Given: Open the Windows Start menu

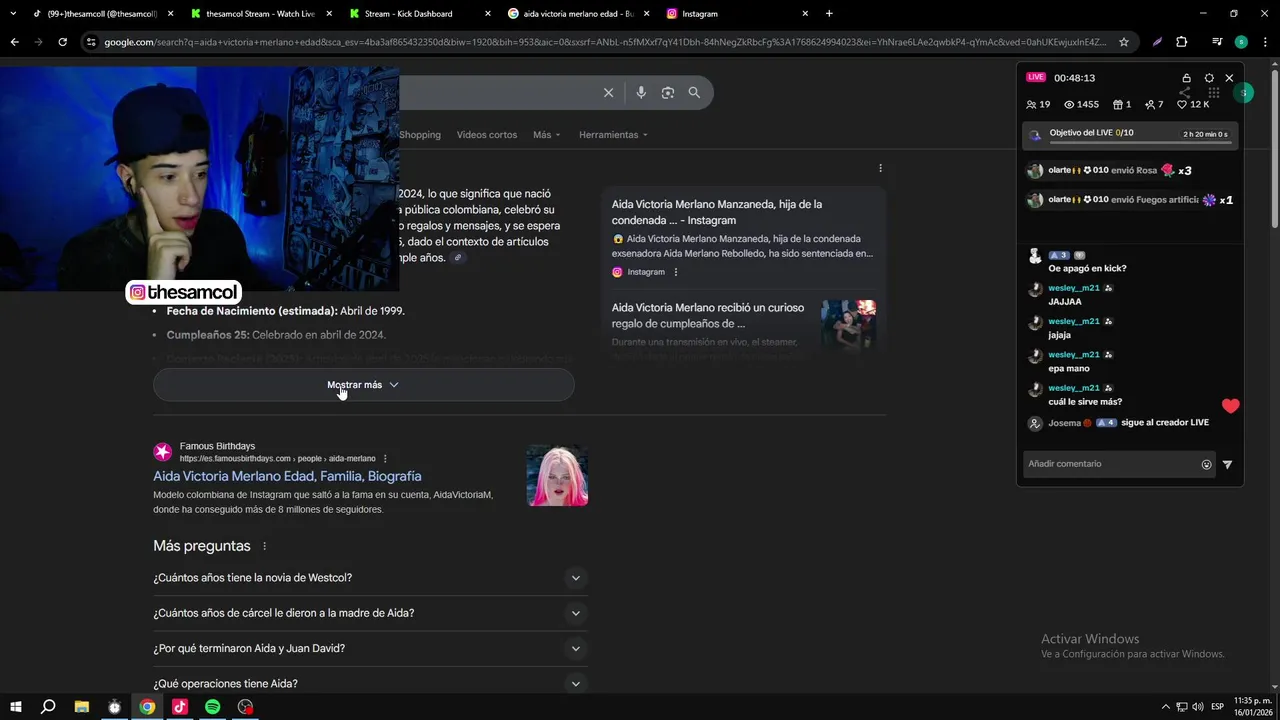Looking at the screenshot, I should point(15,707).
